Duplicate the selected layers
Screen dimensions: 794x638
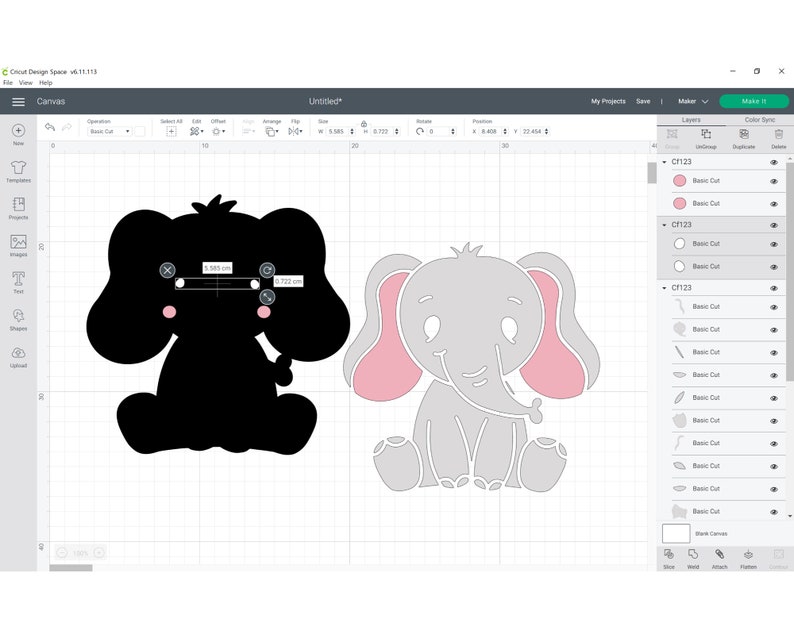(743, 134)
